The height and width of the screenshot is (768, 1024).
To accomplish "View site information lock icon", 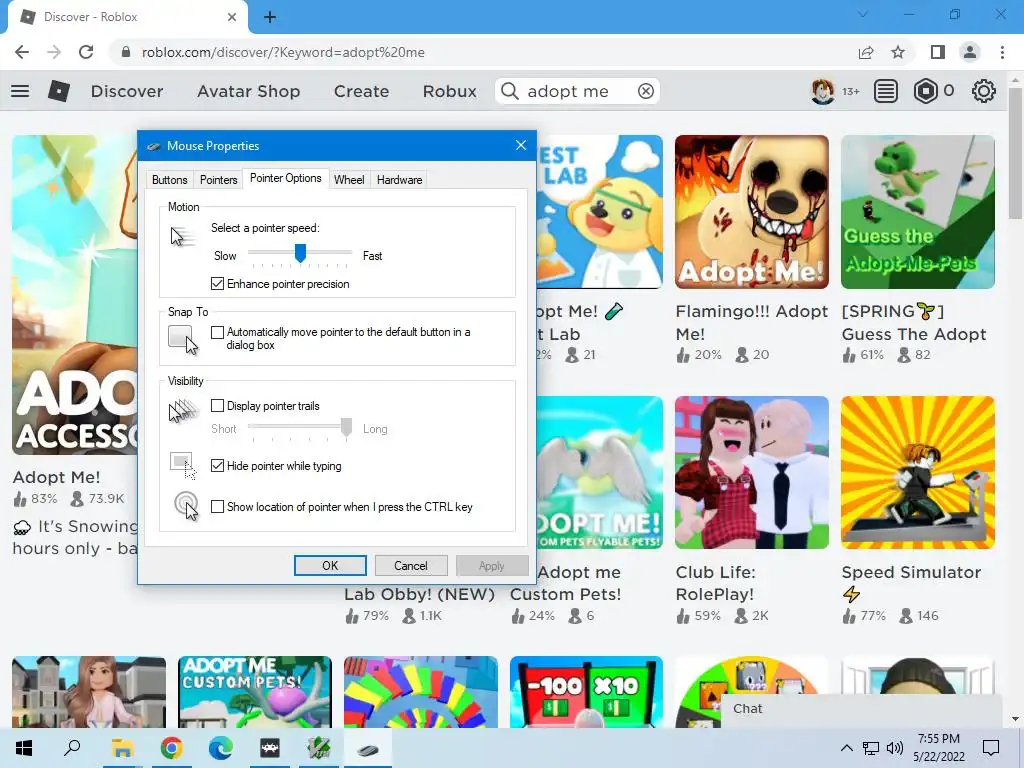I will 126,52.
